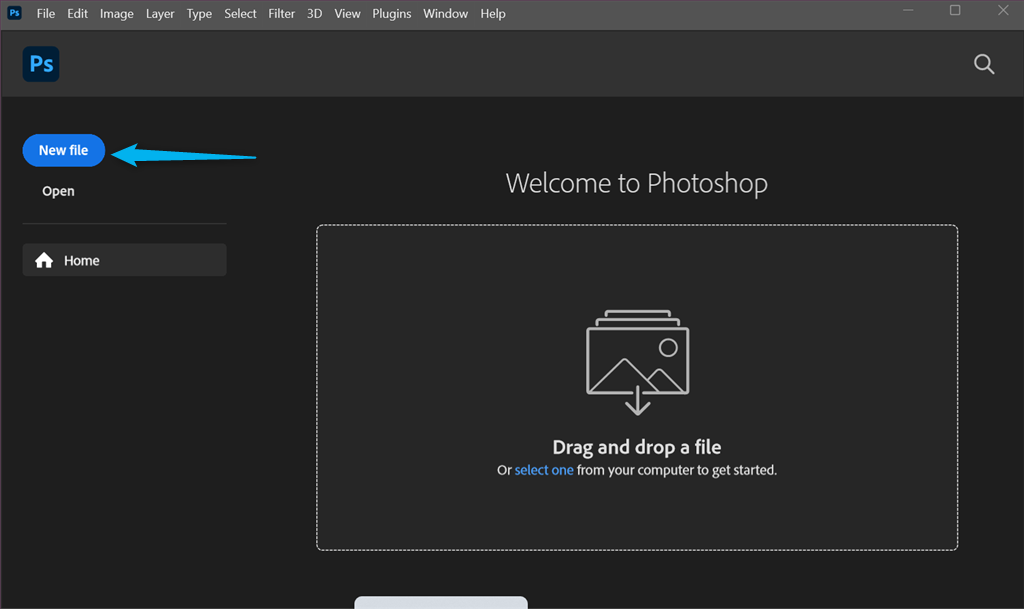Image resolution: width=1024 pixels, height=609 pixels.
Task: Open the File menu
Action: click(46, 14)
